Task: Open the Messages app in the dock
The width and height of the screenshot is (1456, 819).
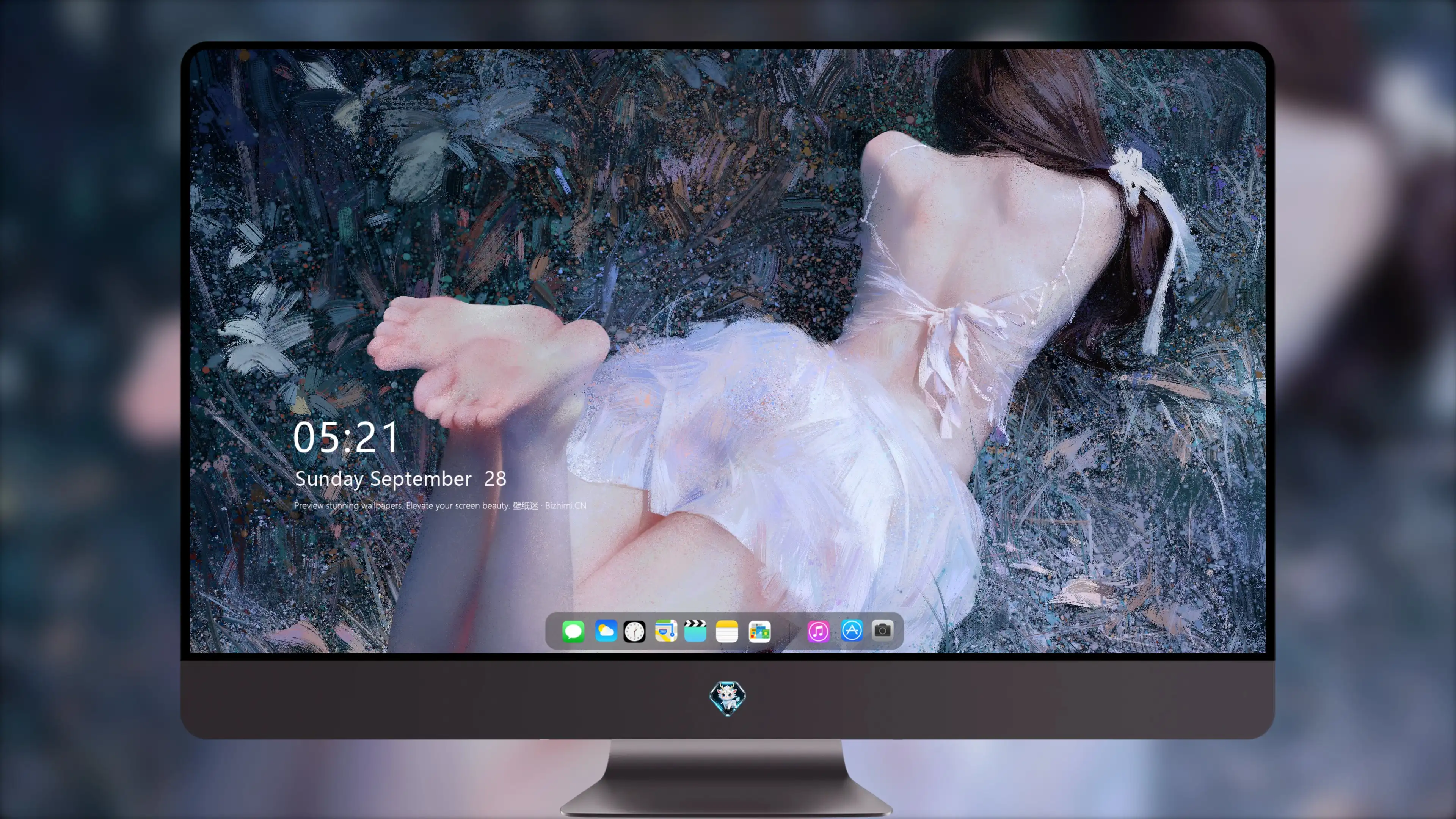Action: pos(573,631)
